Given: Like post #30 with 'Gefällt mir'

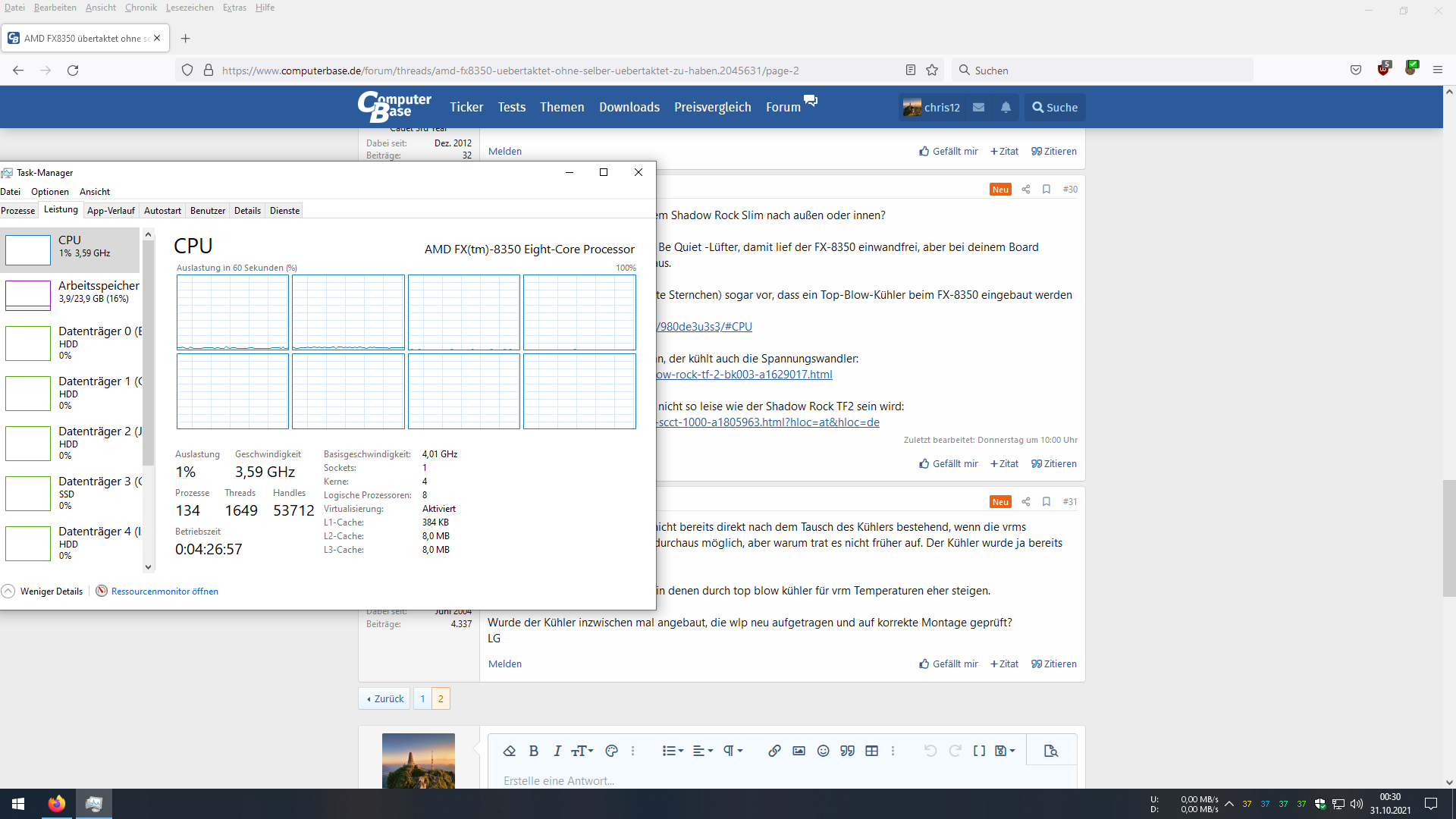Looking at the screenshot, I should tap(949, 464).
